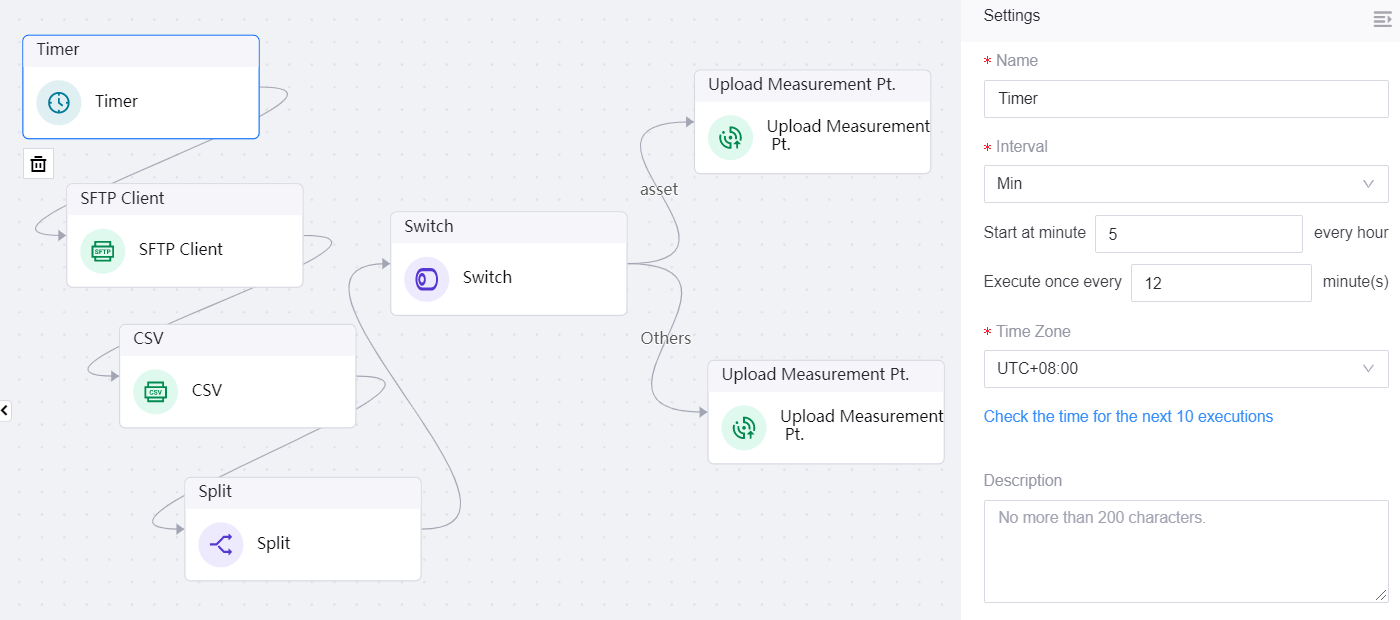Click the upper Upload Measurement Pt. icon
The height and width of the screenshot is (620, 1400).
point(730,136)
